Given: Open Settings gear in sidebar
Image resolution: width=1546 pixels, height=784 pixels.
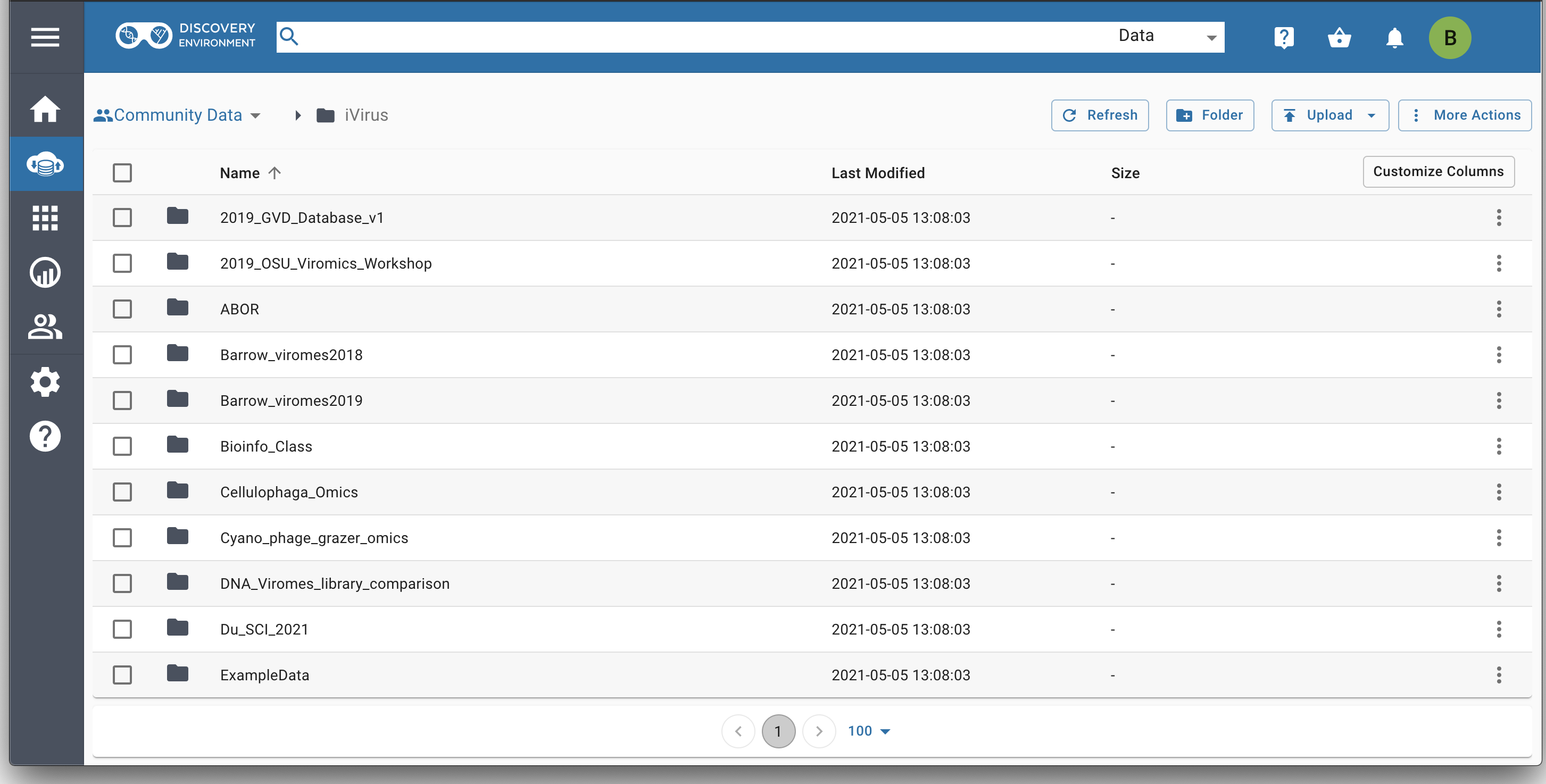Looking at the screenshot, I should tap(45, 381).
